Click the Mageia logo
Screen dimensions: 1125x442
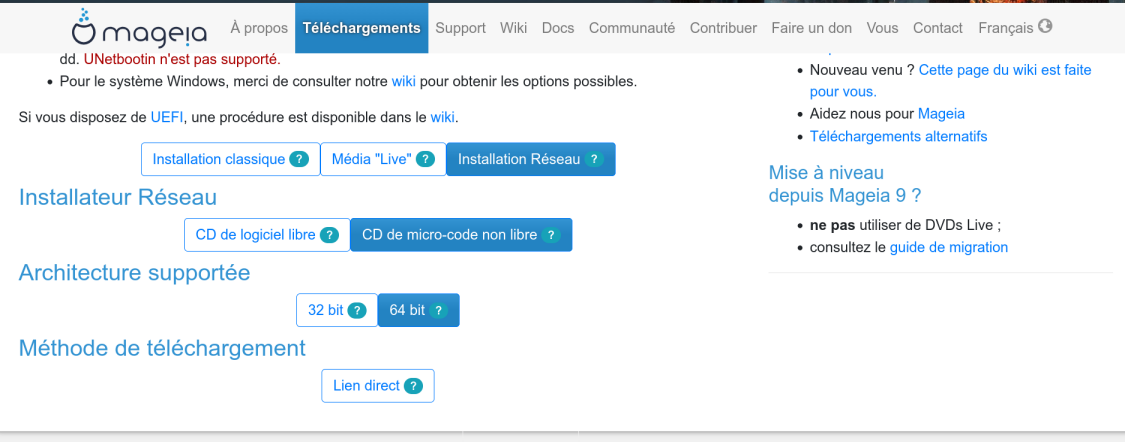click(139, 27)
